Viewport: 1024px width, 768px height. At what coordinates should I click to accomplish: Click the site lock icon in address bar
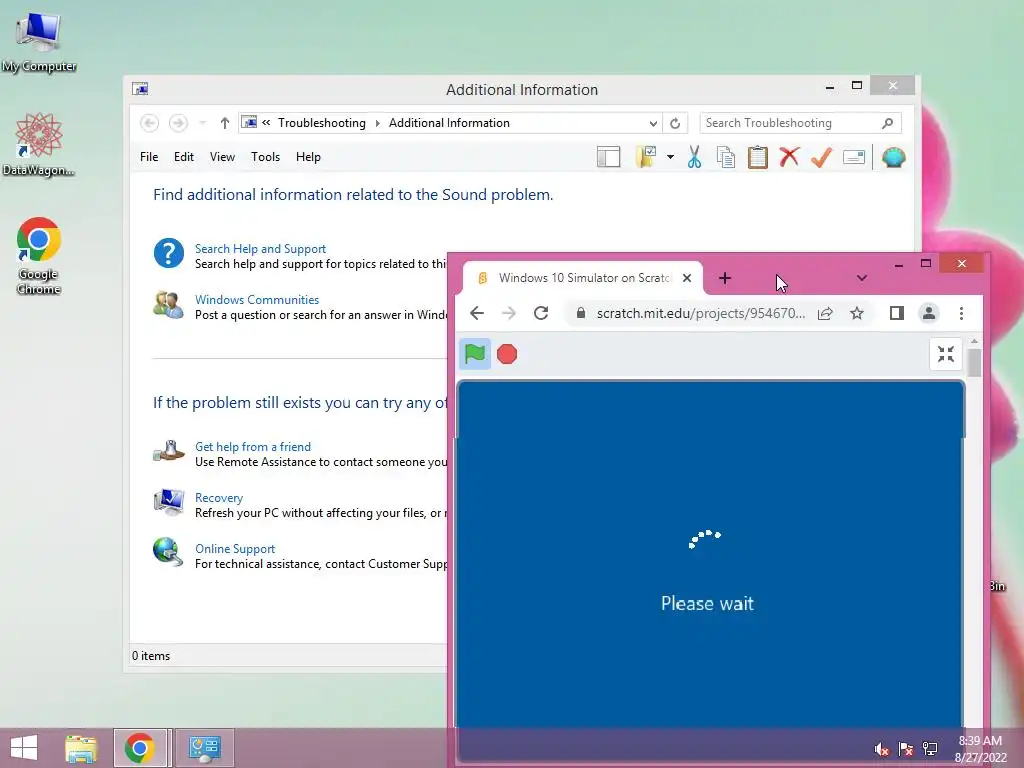581,313
